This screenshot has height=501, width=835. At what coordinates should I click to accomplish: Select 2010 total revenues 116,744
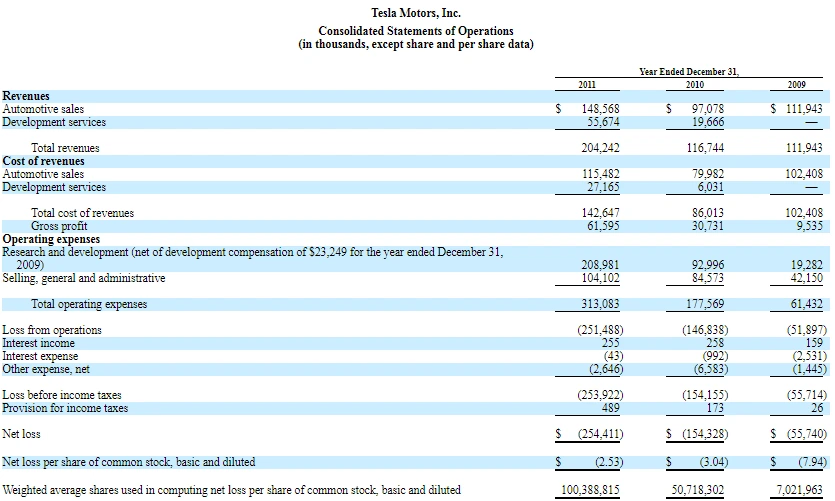[x=705, y=148]
